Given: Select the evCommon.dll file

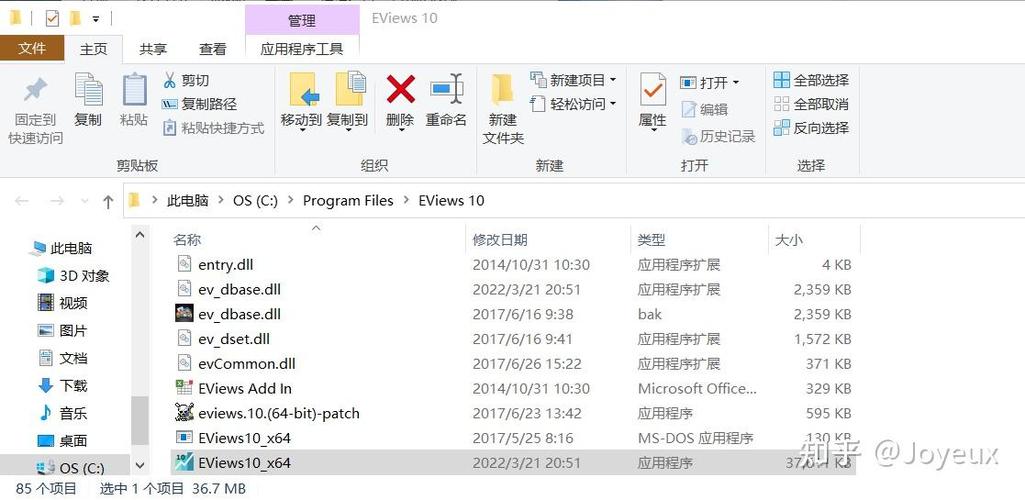Looking at the screenshot, I should (512, 364).
